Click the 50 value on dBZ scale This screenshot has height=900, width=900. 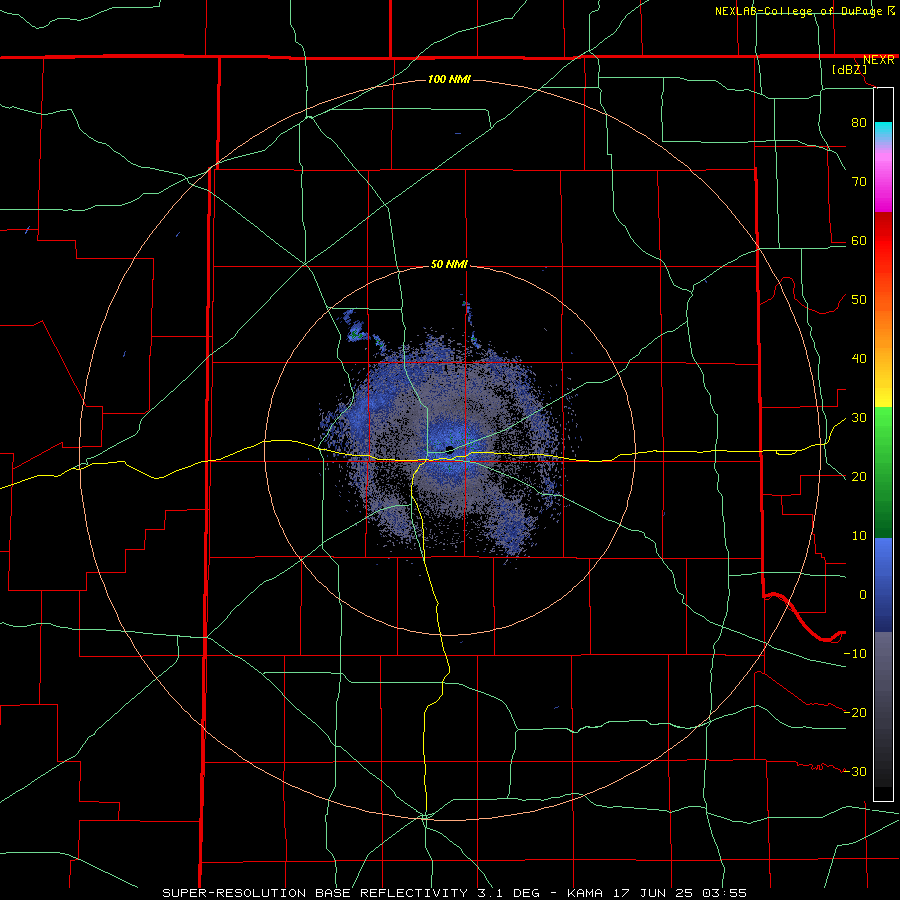click(x=859, y=299)
